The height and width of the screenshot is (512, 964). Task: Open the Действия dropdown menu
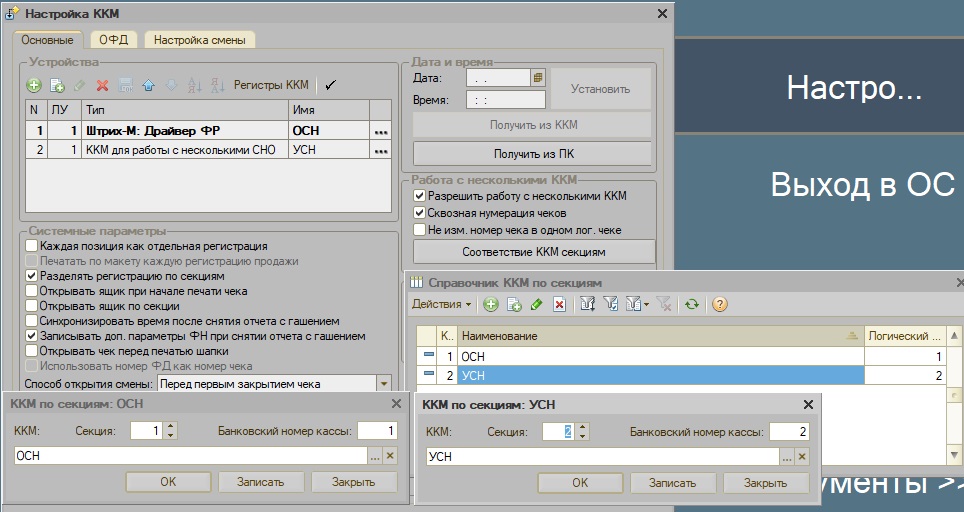(441, 304)
